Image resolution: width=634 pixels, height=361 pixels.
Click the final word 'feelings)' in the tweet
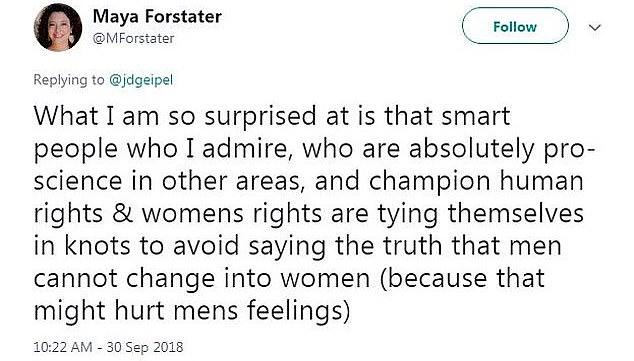tap(298, 312)
